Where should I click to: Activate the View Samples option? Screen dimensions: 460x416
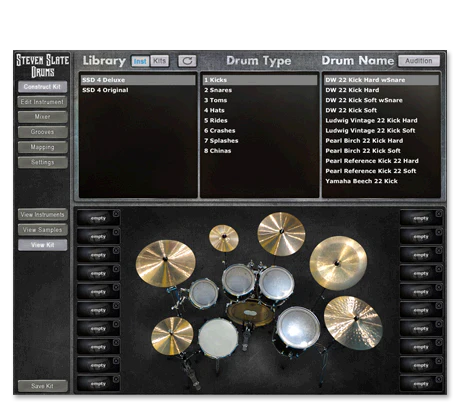(43, 230)
